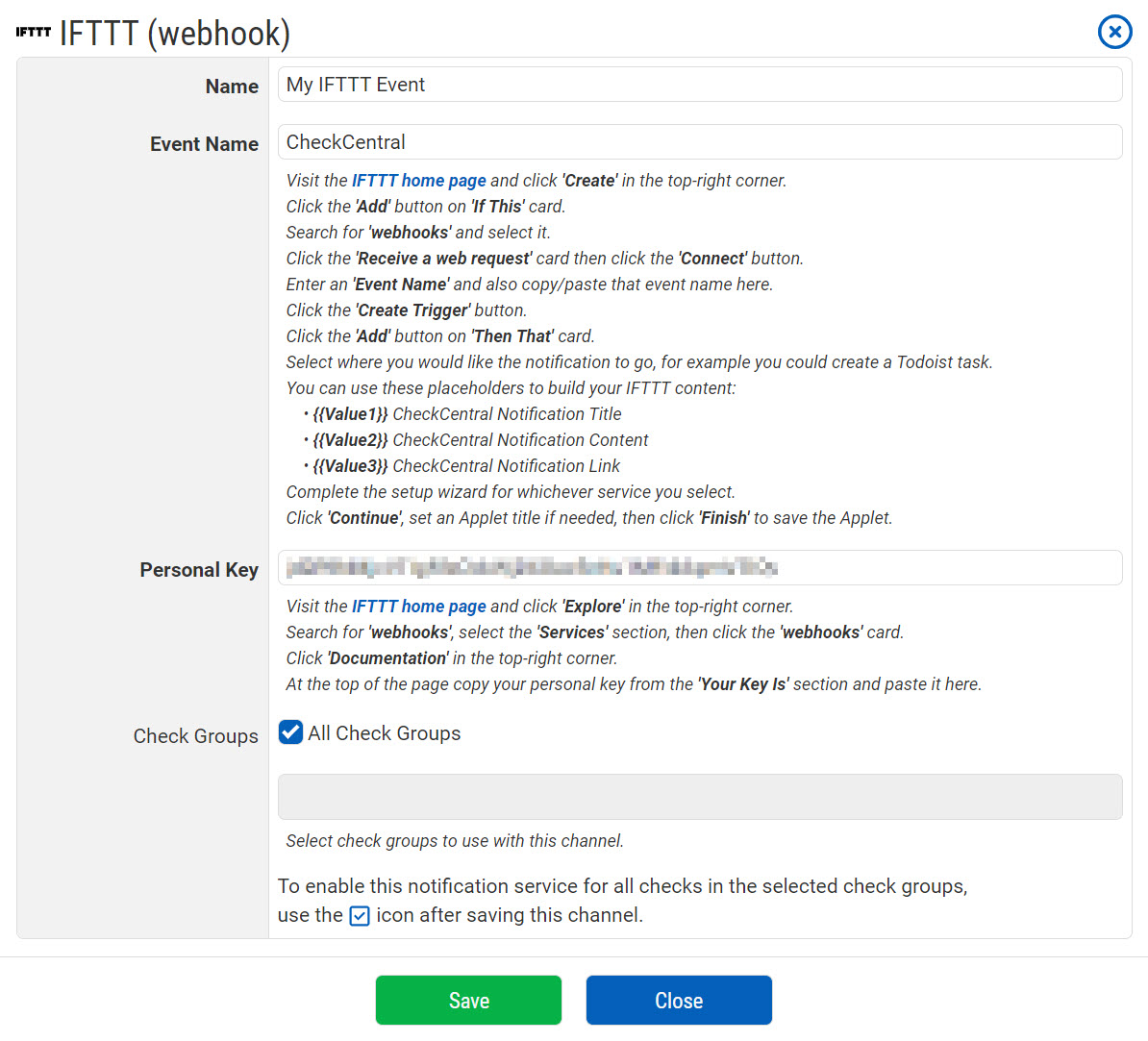This screenshot has width=1148, height=1041.
Task: Click the Event Name field with 'CheckCentral'
Action: pos(699,142)
